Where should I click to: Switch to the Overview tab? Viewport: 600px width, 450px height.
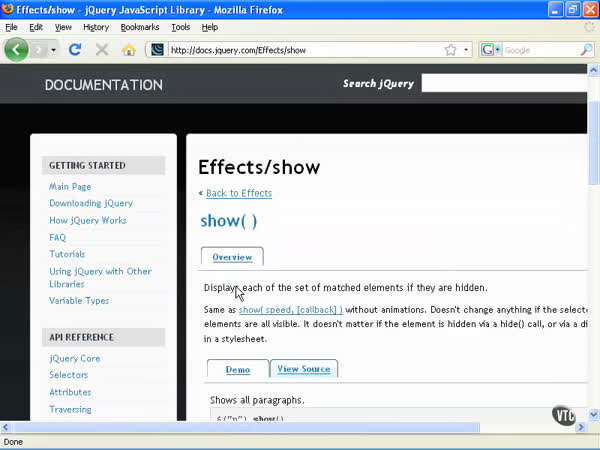(x=232, y=257)
